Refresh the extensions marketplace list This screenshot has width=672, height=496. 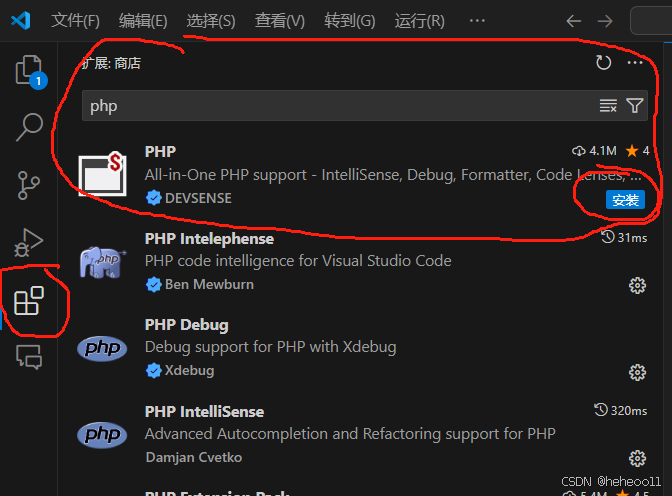603,63
